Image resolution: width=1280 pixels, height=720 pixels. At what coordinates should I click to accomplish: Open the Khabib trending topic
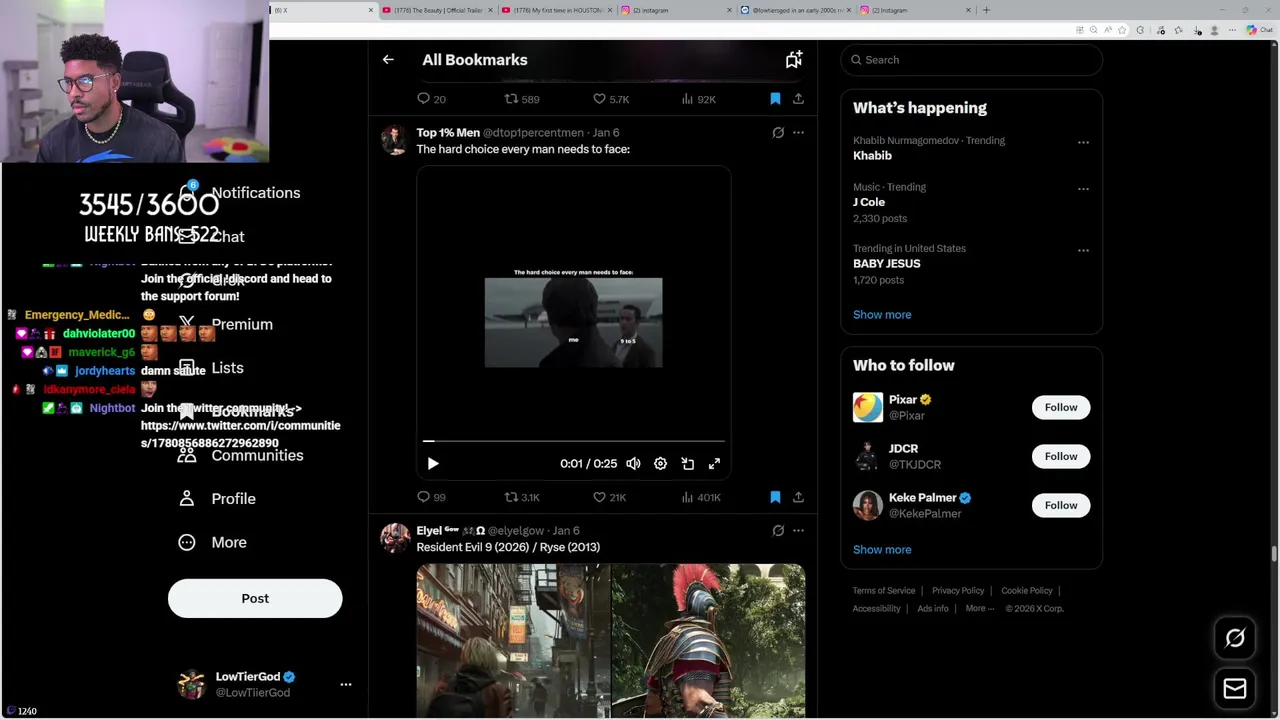pos(971,148)
